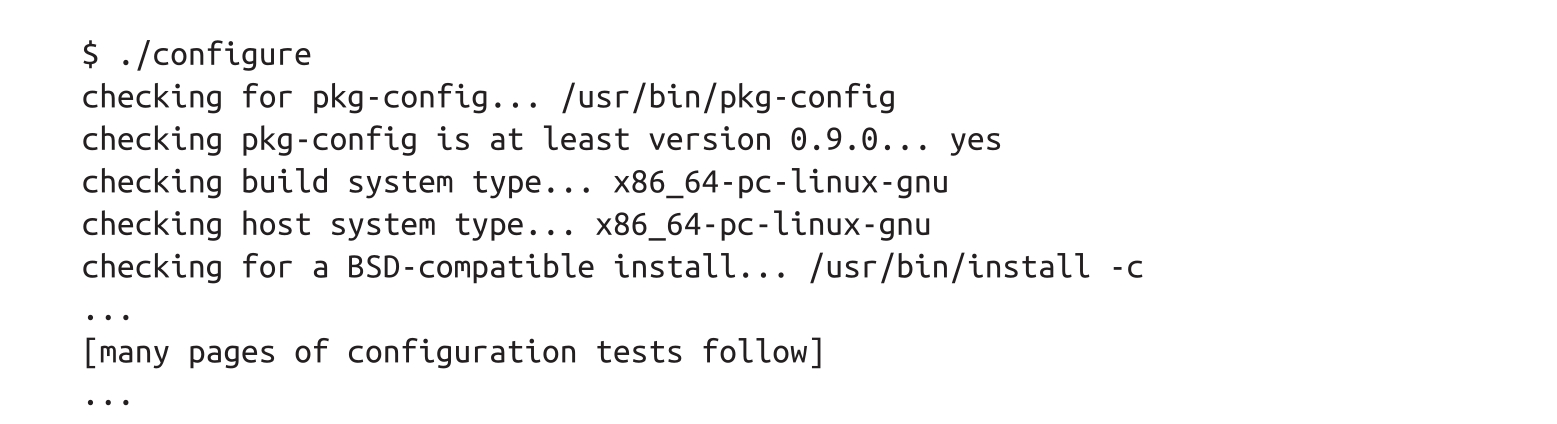This screenshot has height=424, width=1557.
Task: Click "checking" on the pkg-config path line
Action: pos(152,98)
